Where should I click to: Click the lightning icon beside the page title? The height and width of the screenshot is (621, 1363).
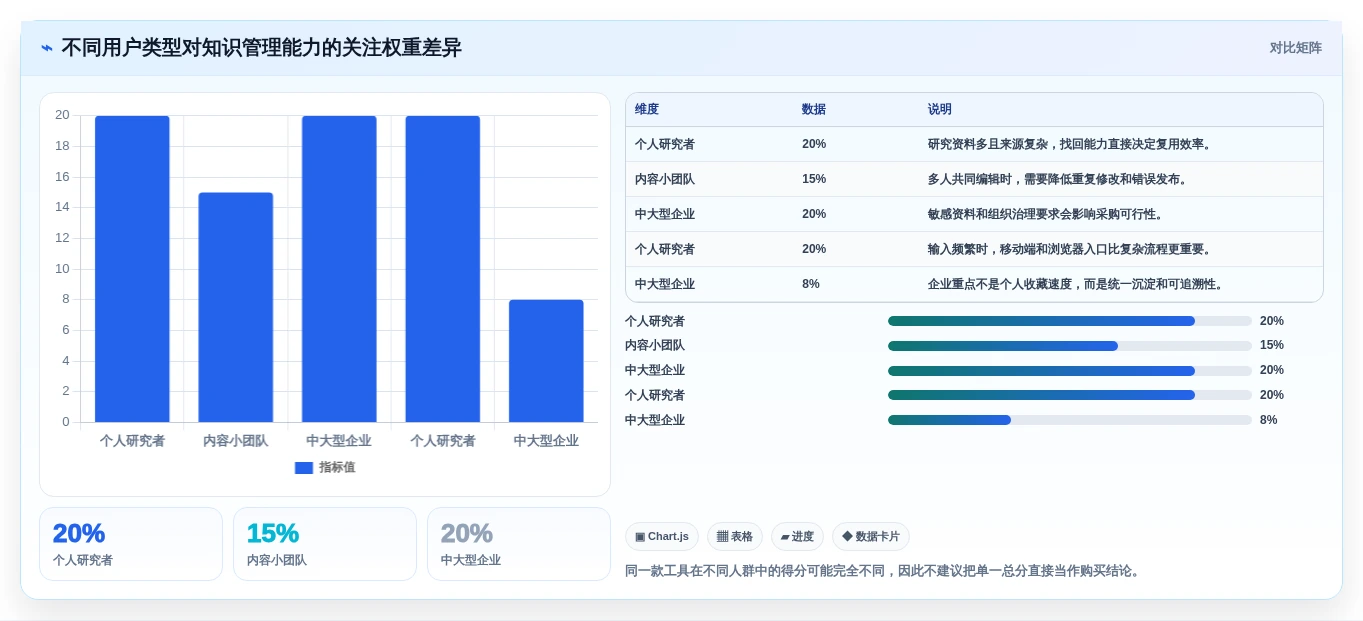[x=47, y=48]
